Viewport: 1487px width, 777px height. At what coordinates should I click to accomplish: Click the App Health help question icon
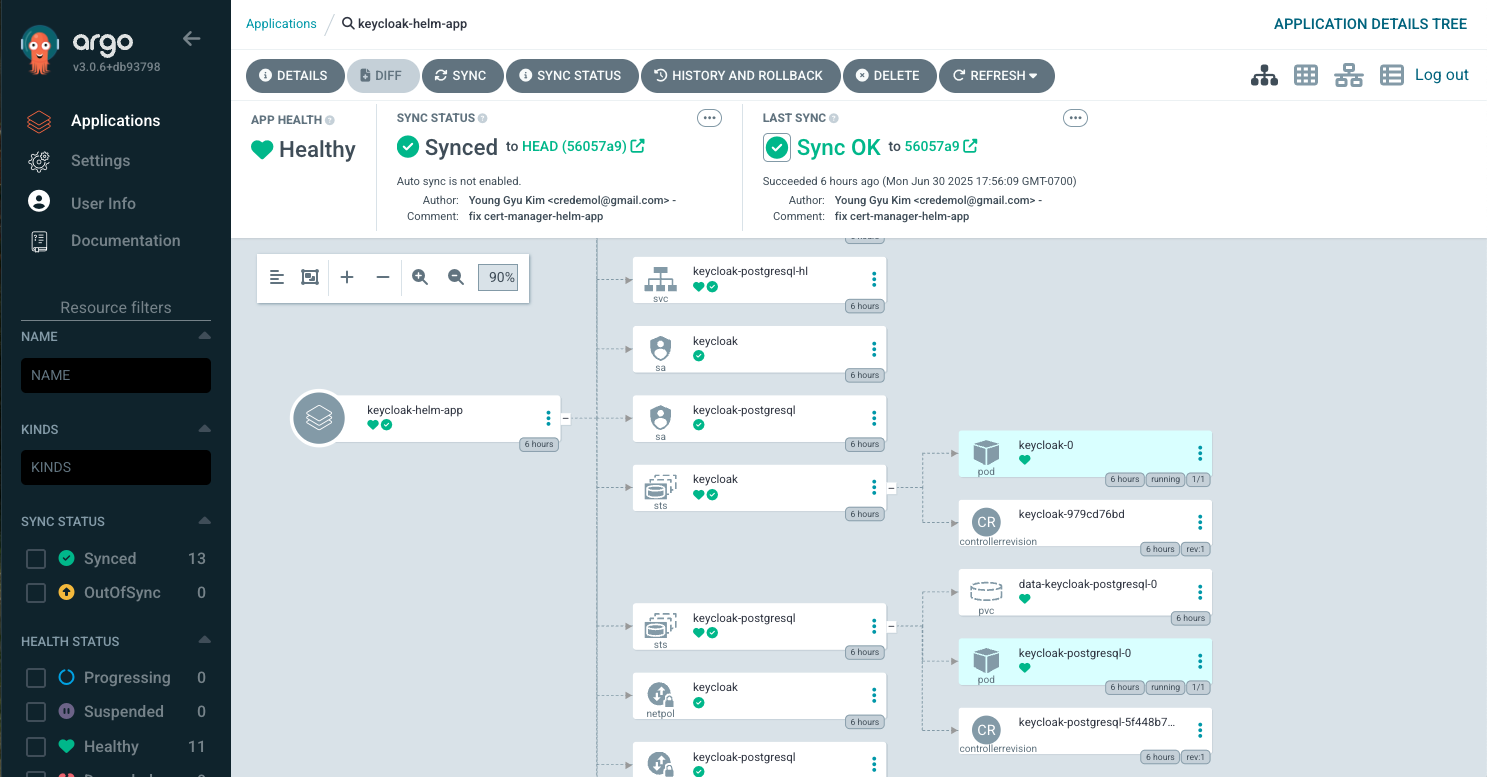click(330, 120)
